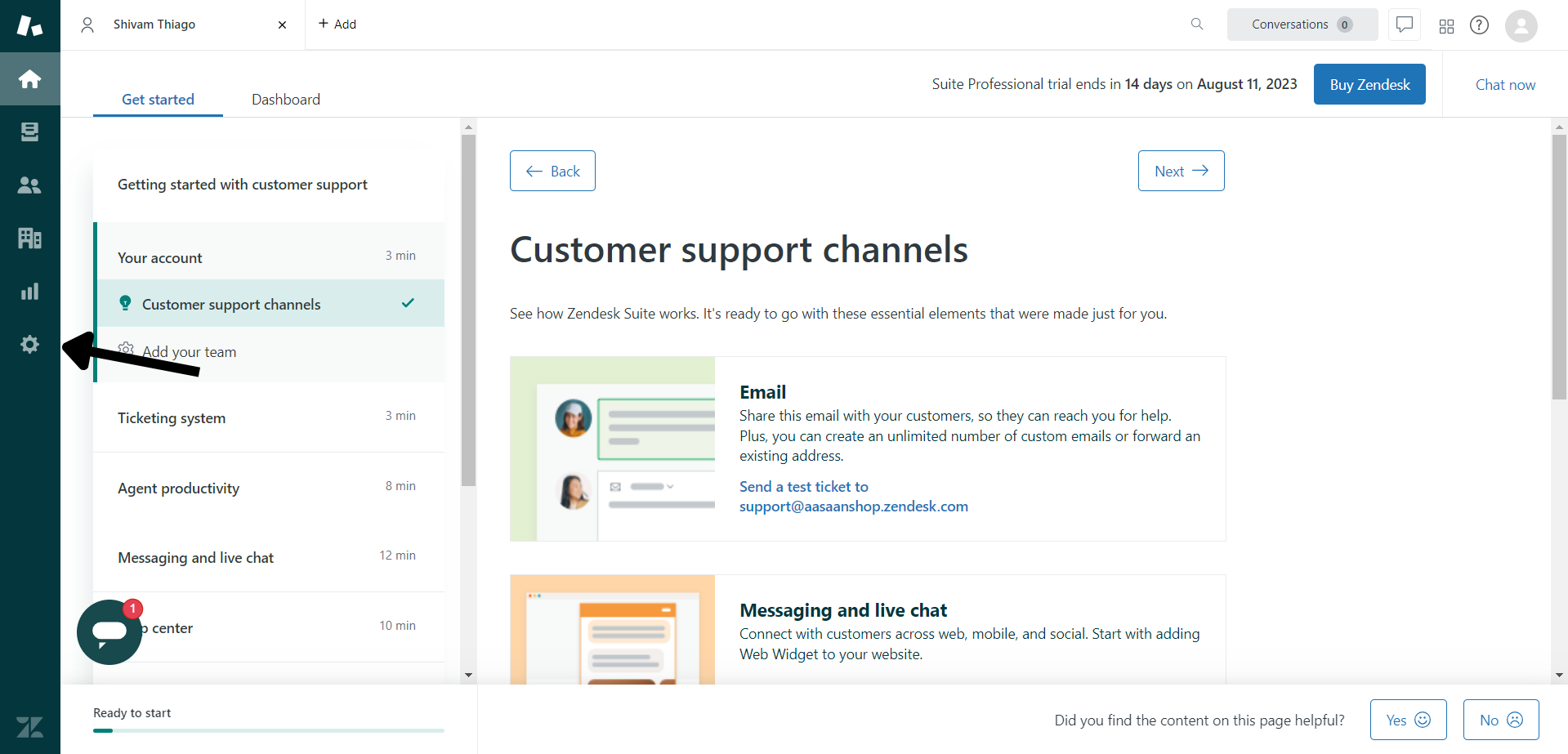Open the floating messaging widget launcher

109,632
